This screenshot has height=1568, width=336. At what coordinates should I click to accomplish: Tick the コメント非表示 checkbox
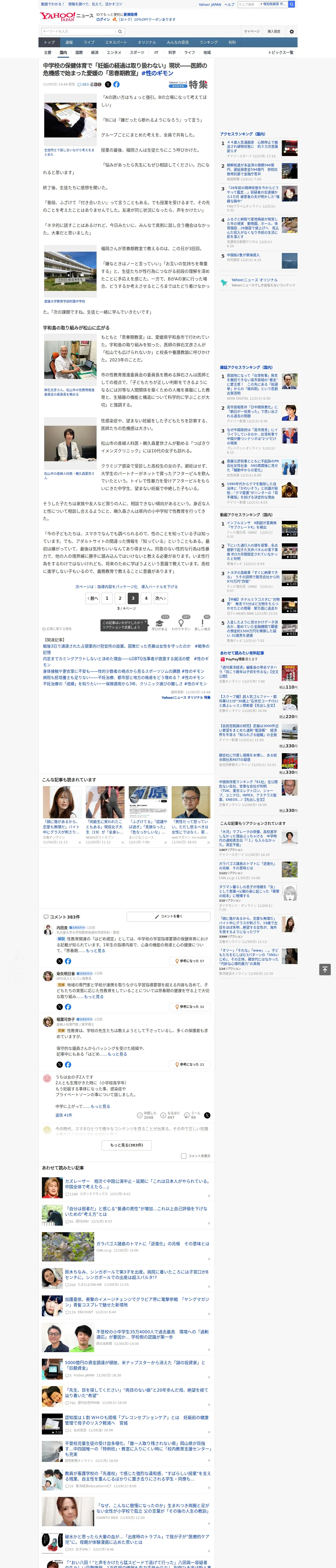click(183, 1156)
